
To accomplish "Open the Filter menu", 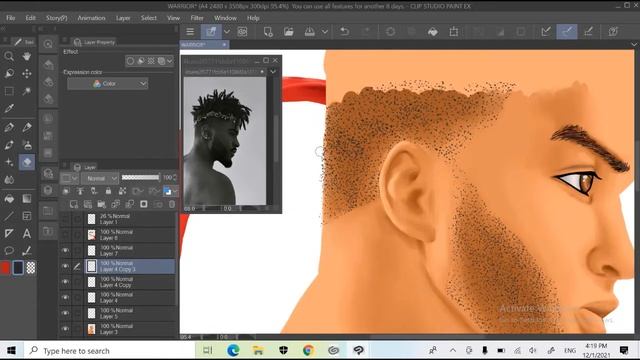I will point(197,18).
